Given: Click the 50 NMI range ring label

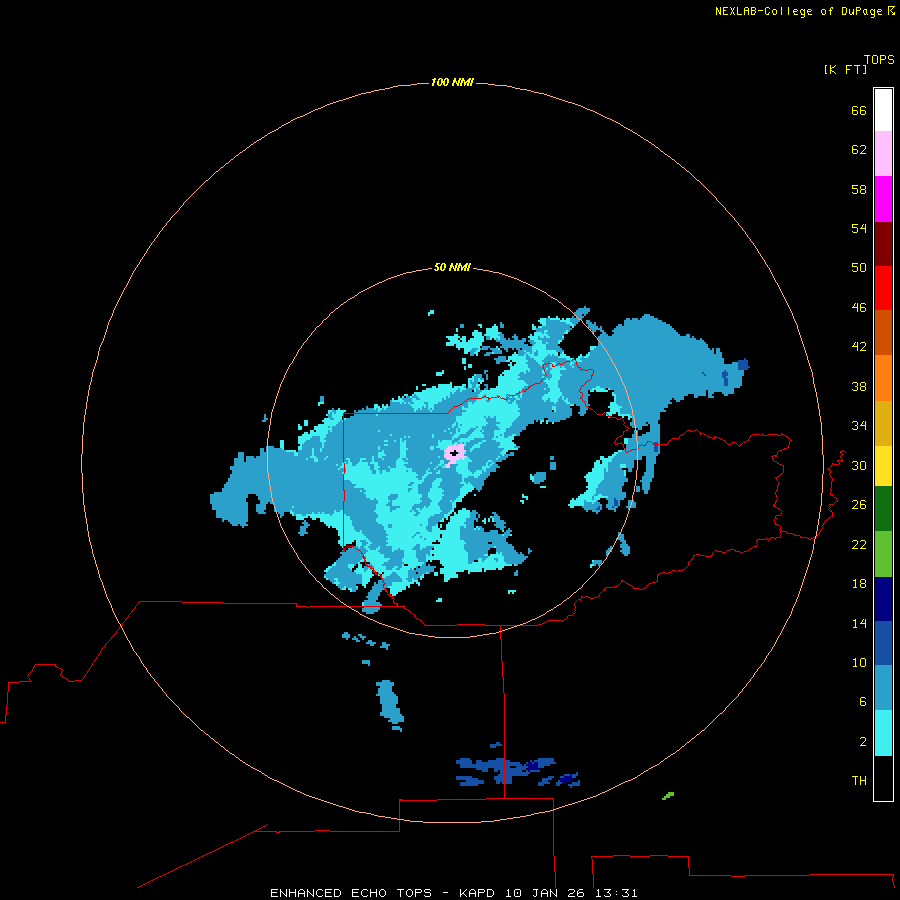Looking at the screenshot, I should [x=452, y=267].
